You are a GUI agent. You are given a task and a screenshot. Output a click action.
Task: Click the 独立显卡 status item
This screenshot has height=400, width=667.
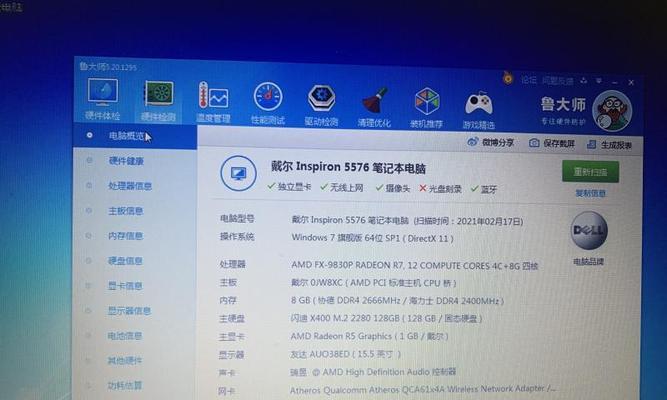pyautogui.click(x=289, y=187)
